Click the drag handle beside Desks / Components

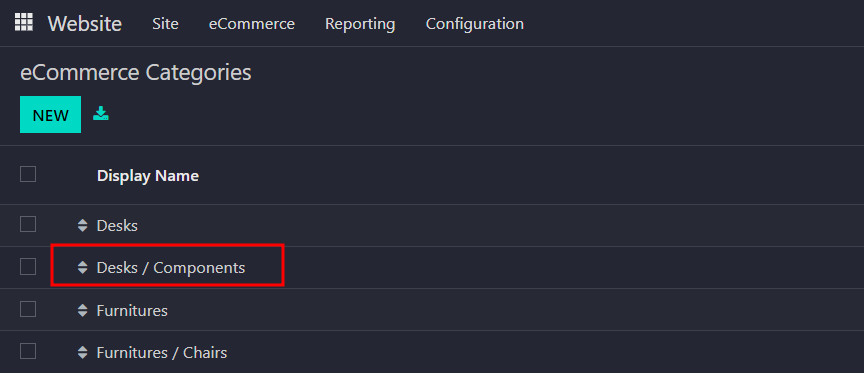(83, 268)
